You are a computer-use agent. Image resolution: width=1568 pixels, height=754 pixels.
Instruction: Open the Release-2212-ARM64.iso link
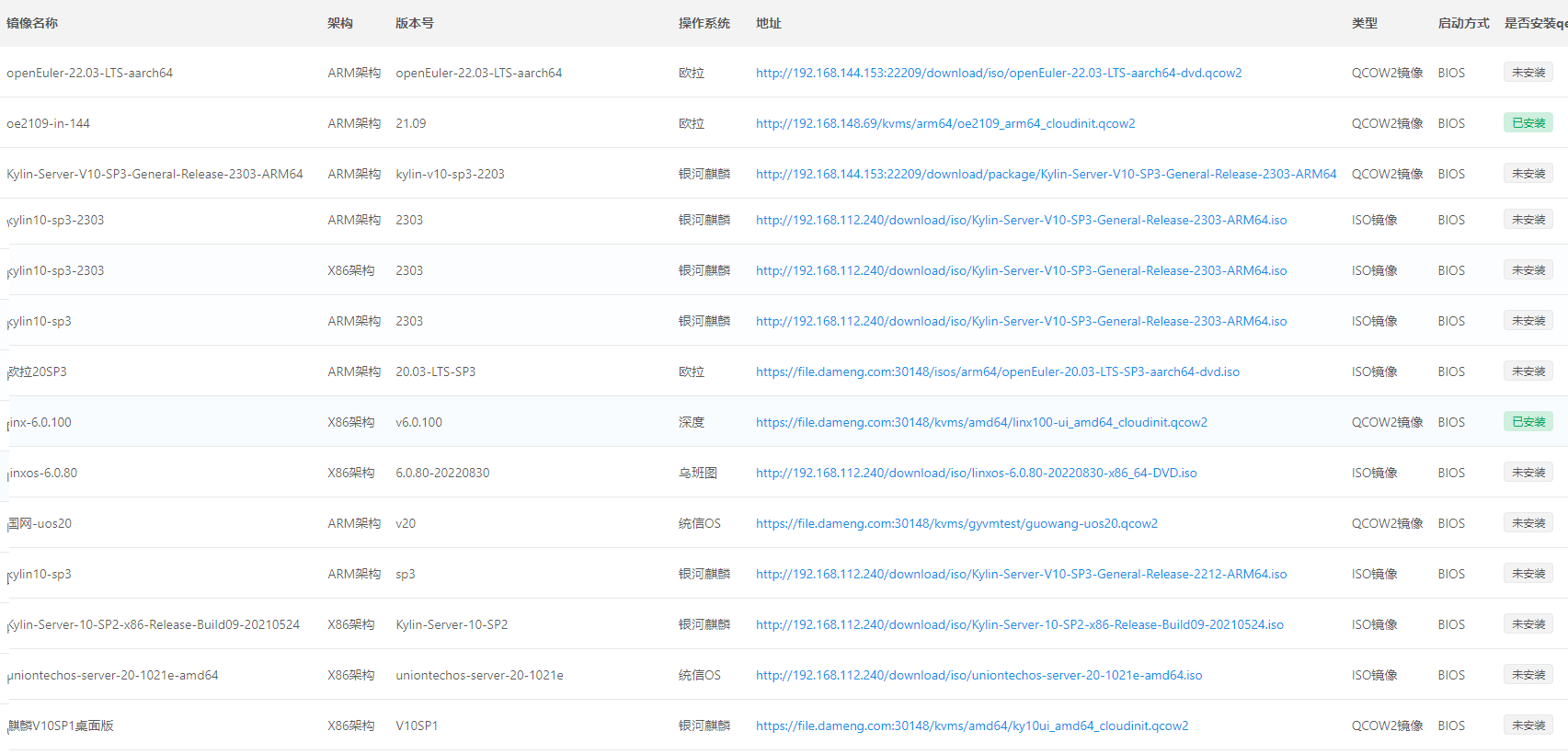click(x=1022, y=574)
